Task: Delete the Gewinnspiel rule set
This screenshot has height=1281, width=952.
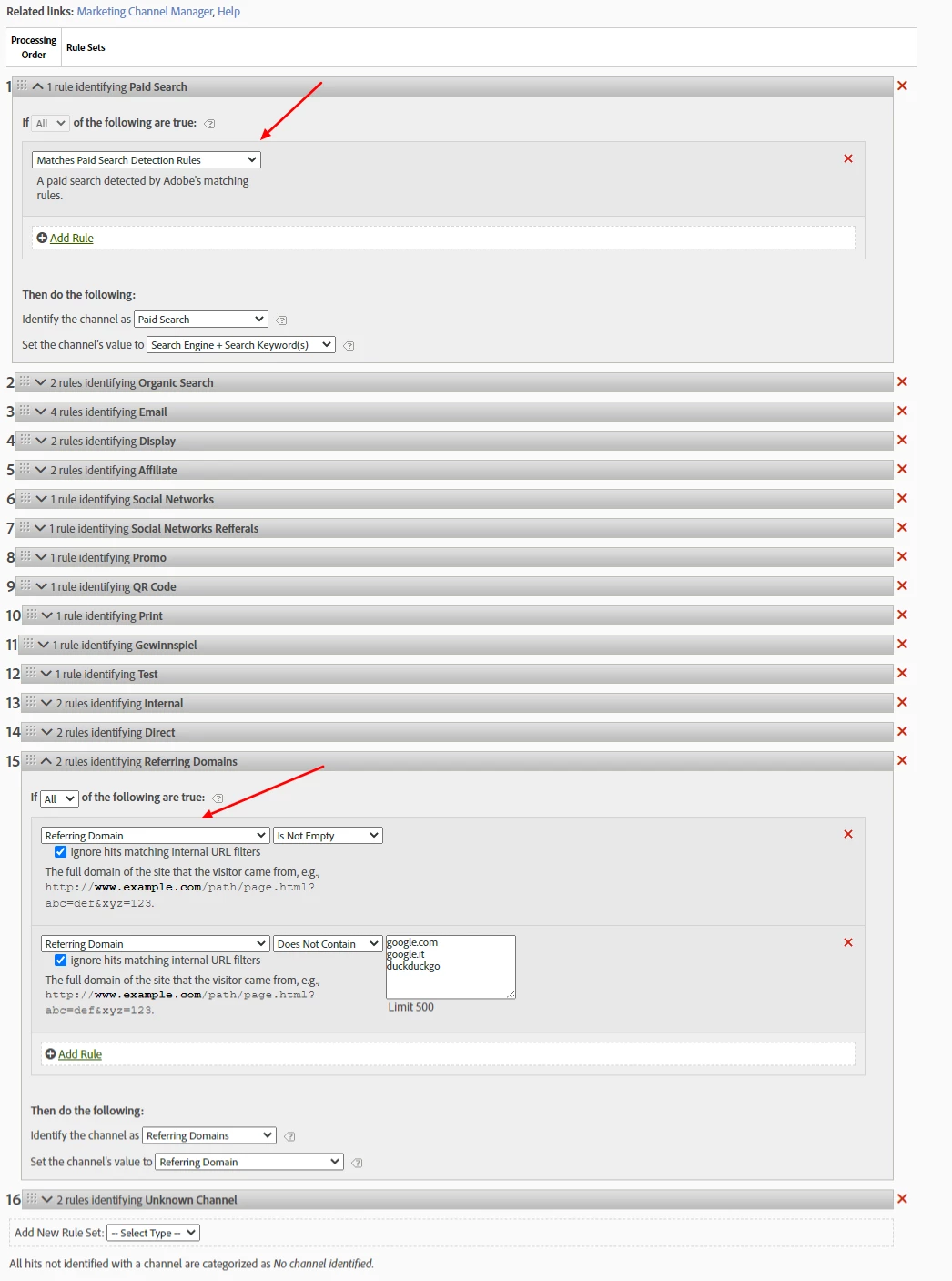Action: pos(902,644)
